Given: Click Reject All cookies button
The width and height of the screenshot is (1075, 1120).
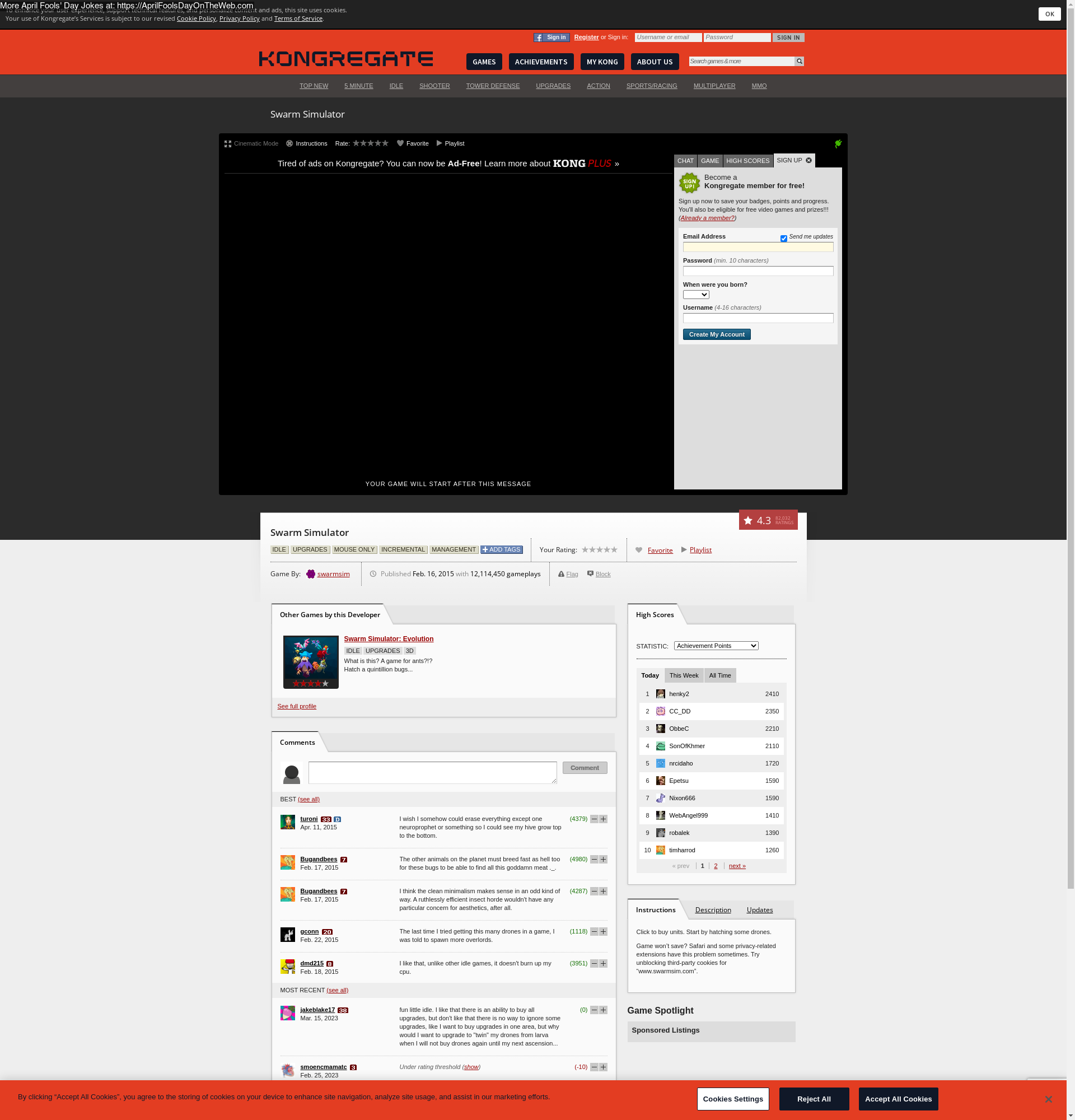Looking at the screenshot, I should [814, 1099].
